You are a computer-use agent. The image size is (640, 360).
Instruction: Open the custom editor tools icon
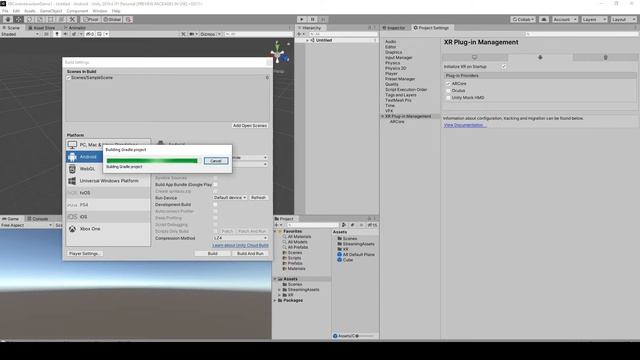coord(72,19)
